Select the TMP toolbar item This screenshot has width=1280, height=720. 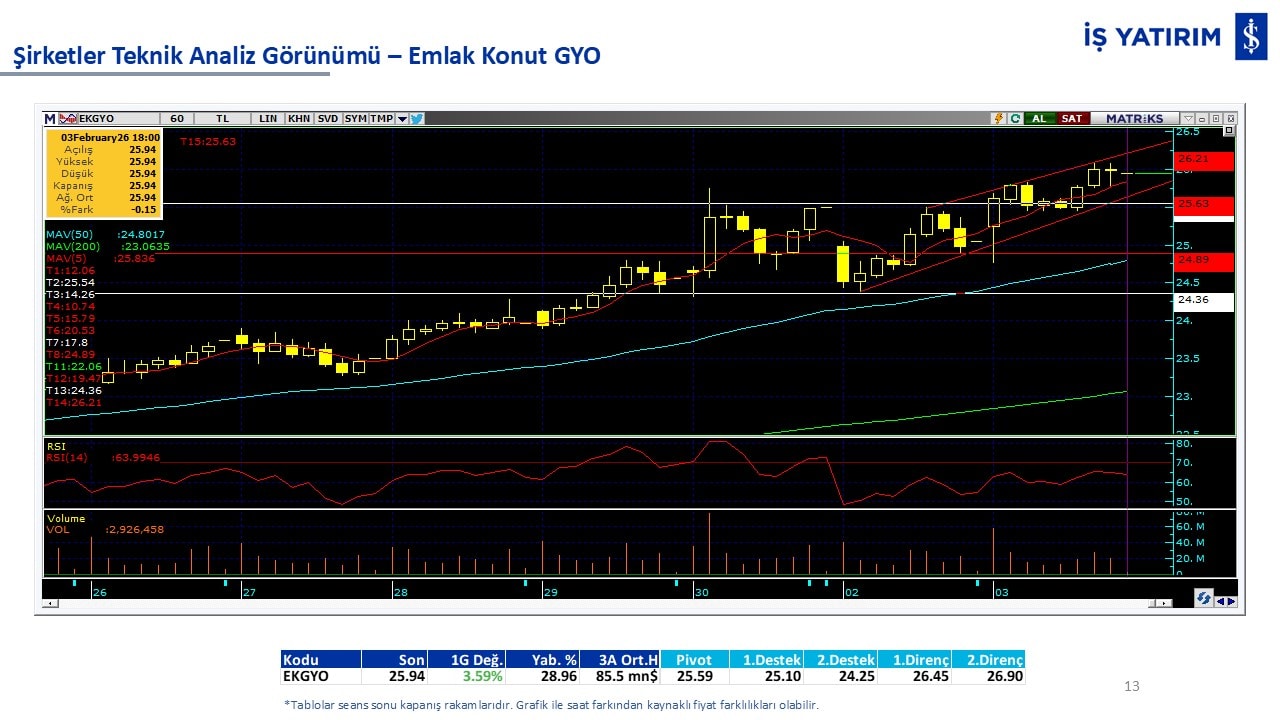pos(381,118)
